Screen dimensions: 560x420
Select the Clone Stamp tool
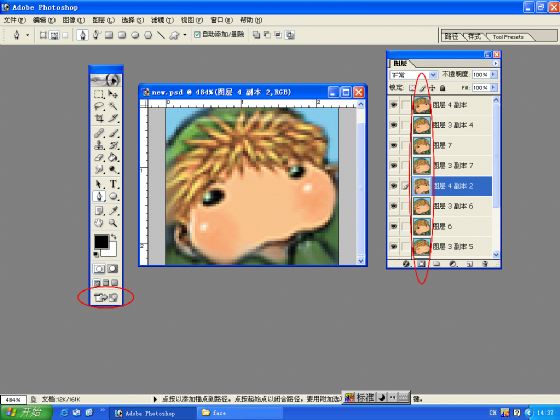tap(99, 145)
